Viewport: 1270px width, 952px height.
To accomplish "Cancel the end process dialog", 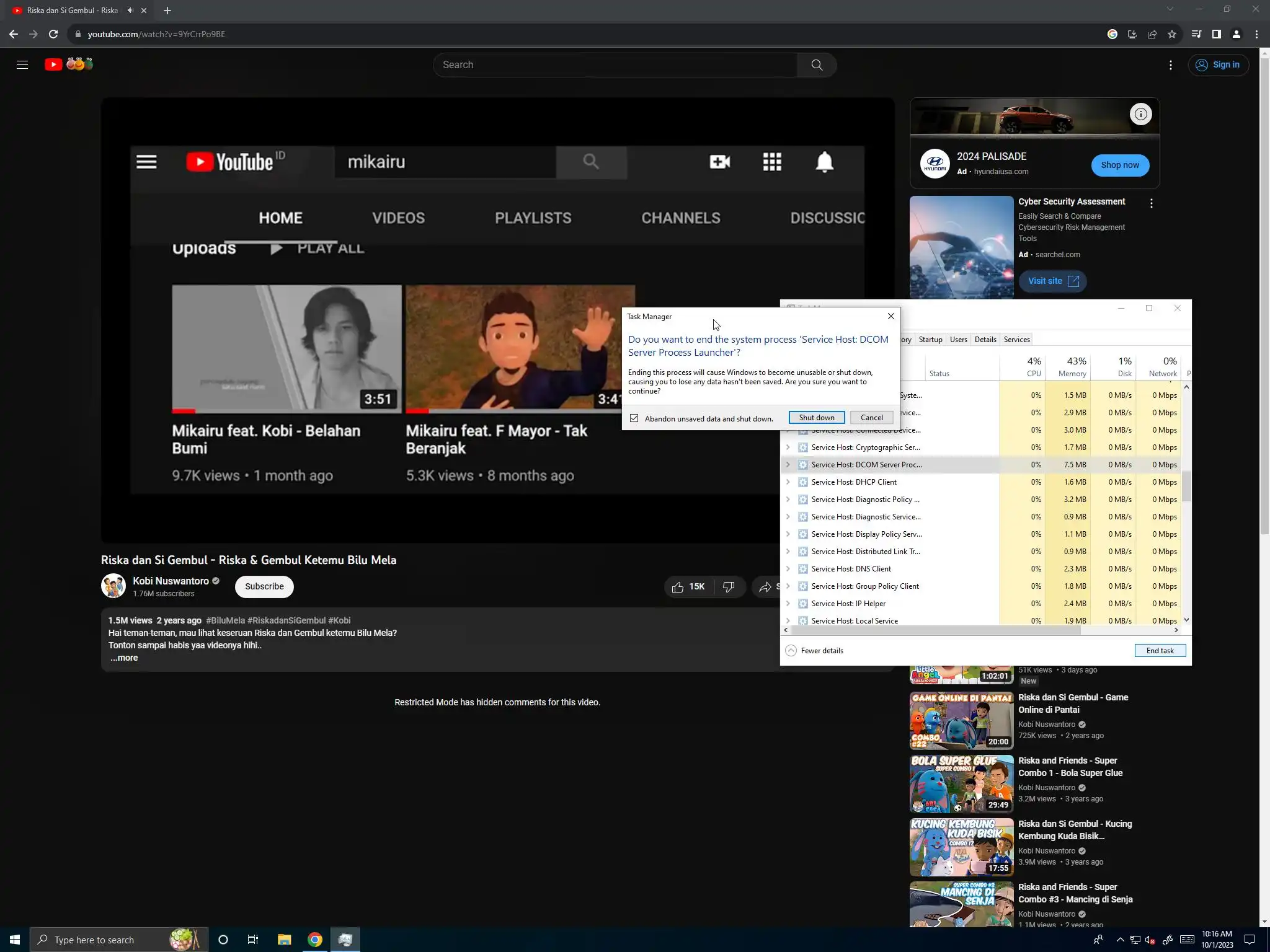I will coord(871,418).
